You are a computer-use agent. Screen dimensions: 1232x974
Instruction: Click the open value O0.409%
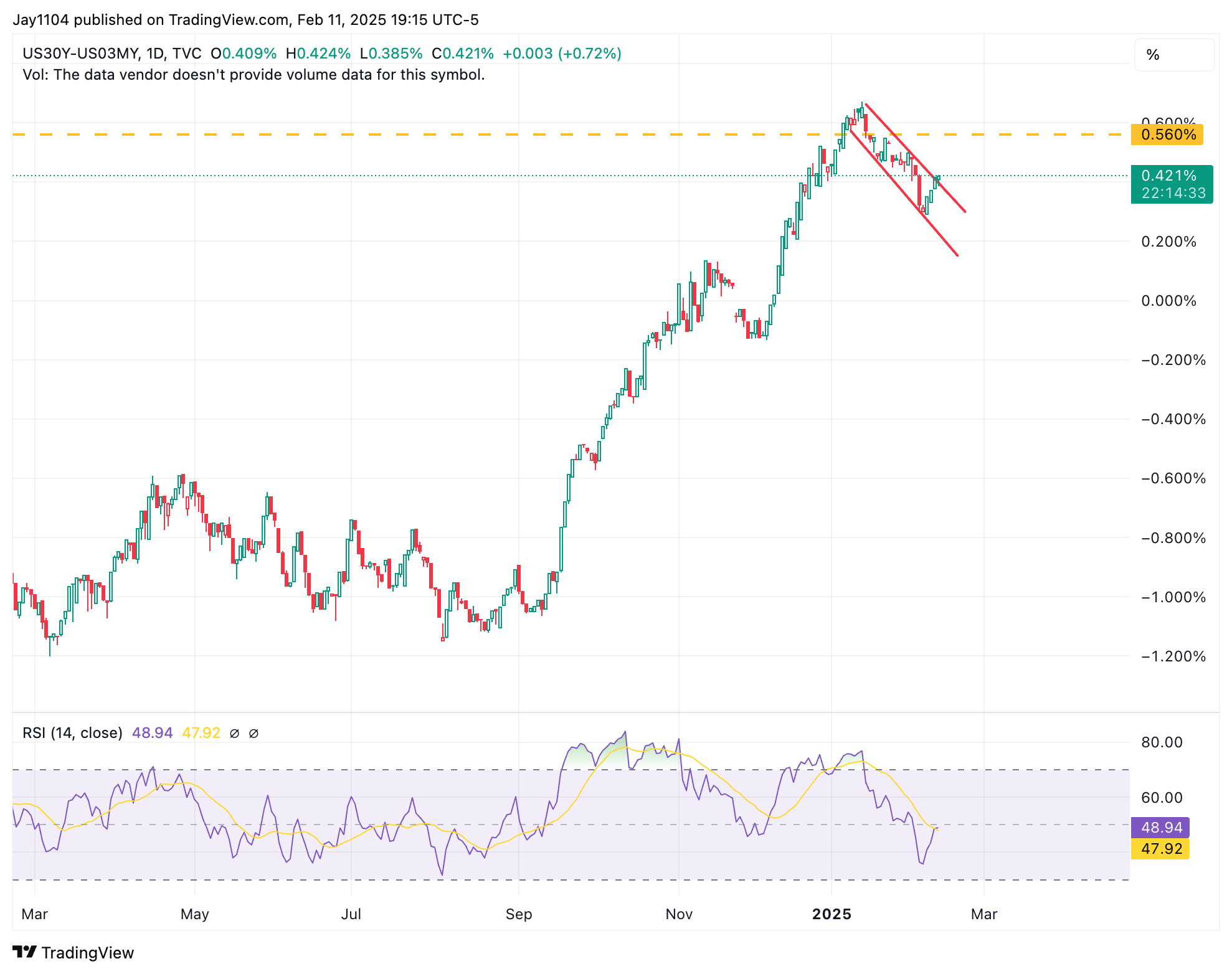point(244,54)
